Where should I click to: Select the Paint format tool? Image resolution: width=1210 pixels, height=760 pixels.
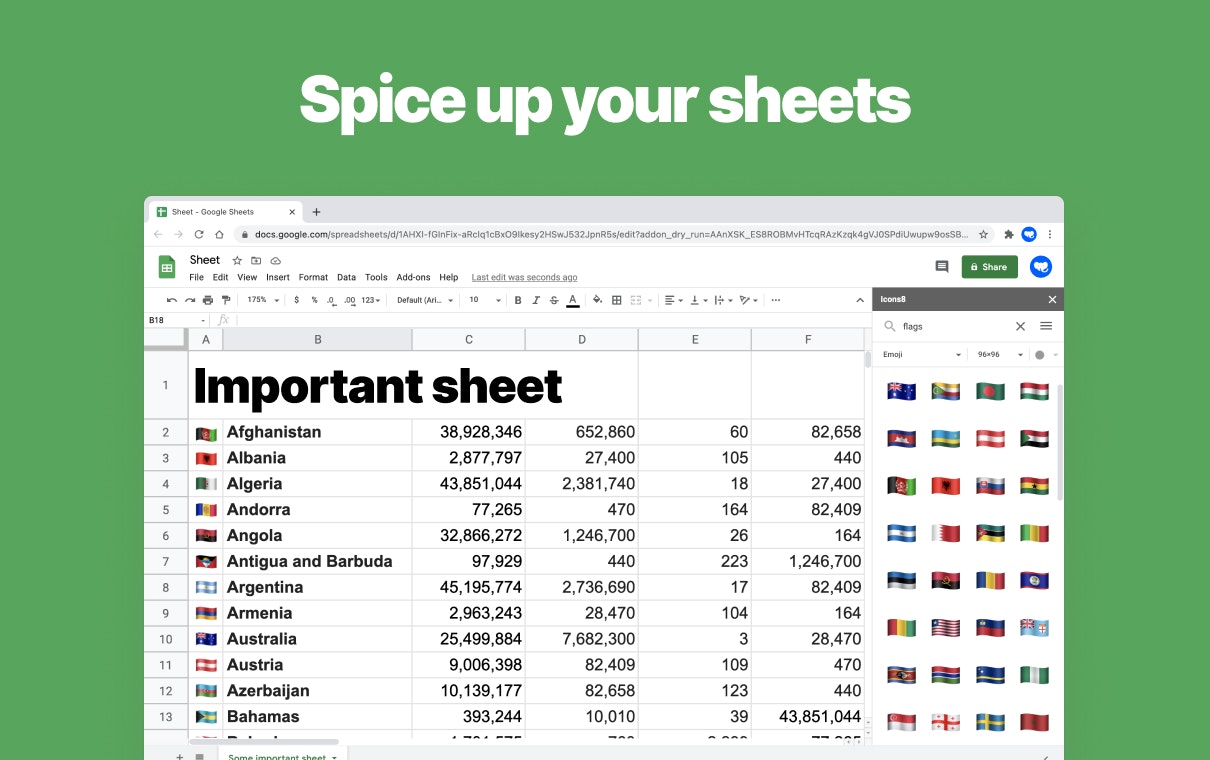pyautogui.click(x=225, y=300)
